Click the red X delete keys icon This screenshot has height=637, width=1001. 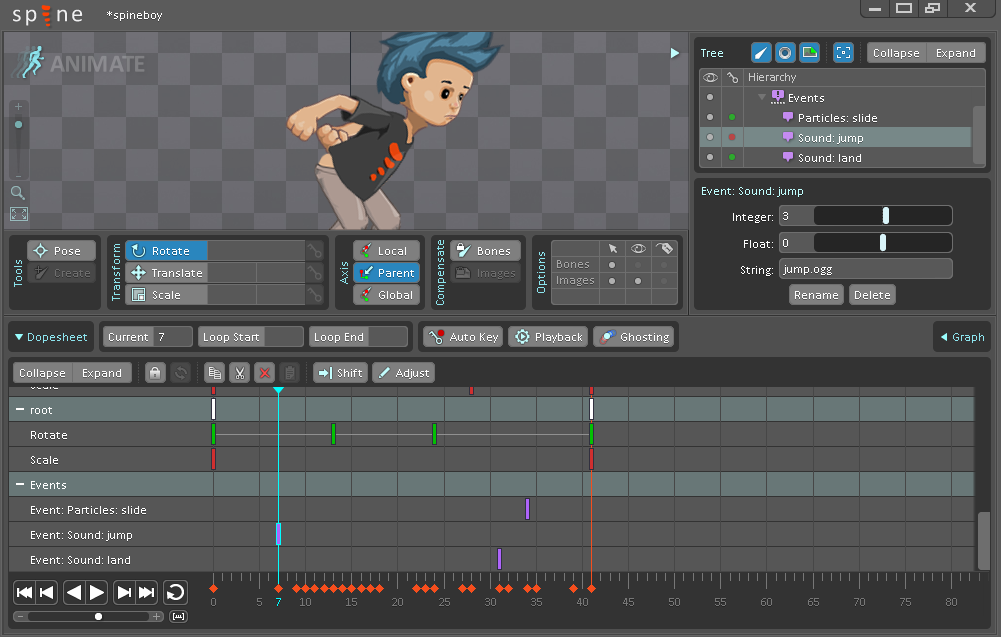point(265,373)
